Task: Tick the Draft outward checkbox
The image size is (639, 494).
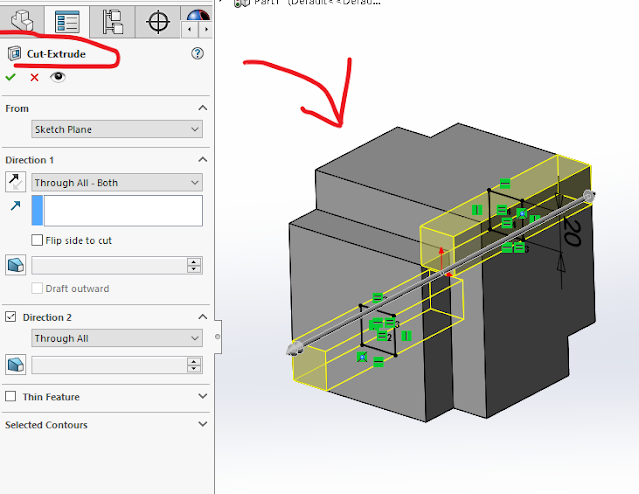Action: tap(37, 288)
